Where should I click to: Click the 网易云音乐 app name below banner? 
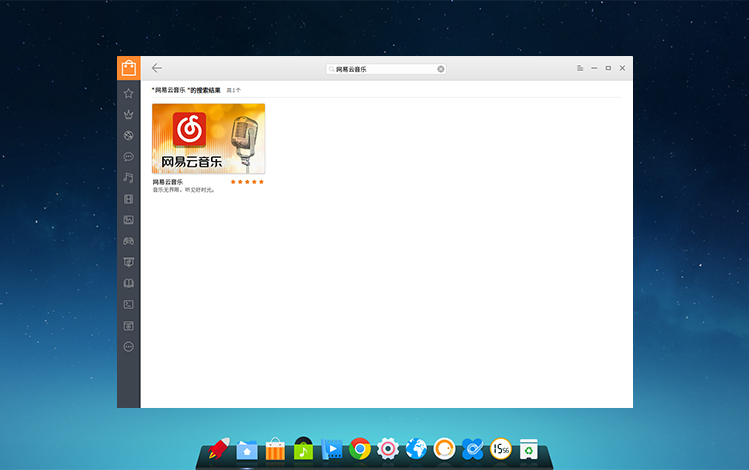[x=168, y=182]
